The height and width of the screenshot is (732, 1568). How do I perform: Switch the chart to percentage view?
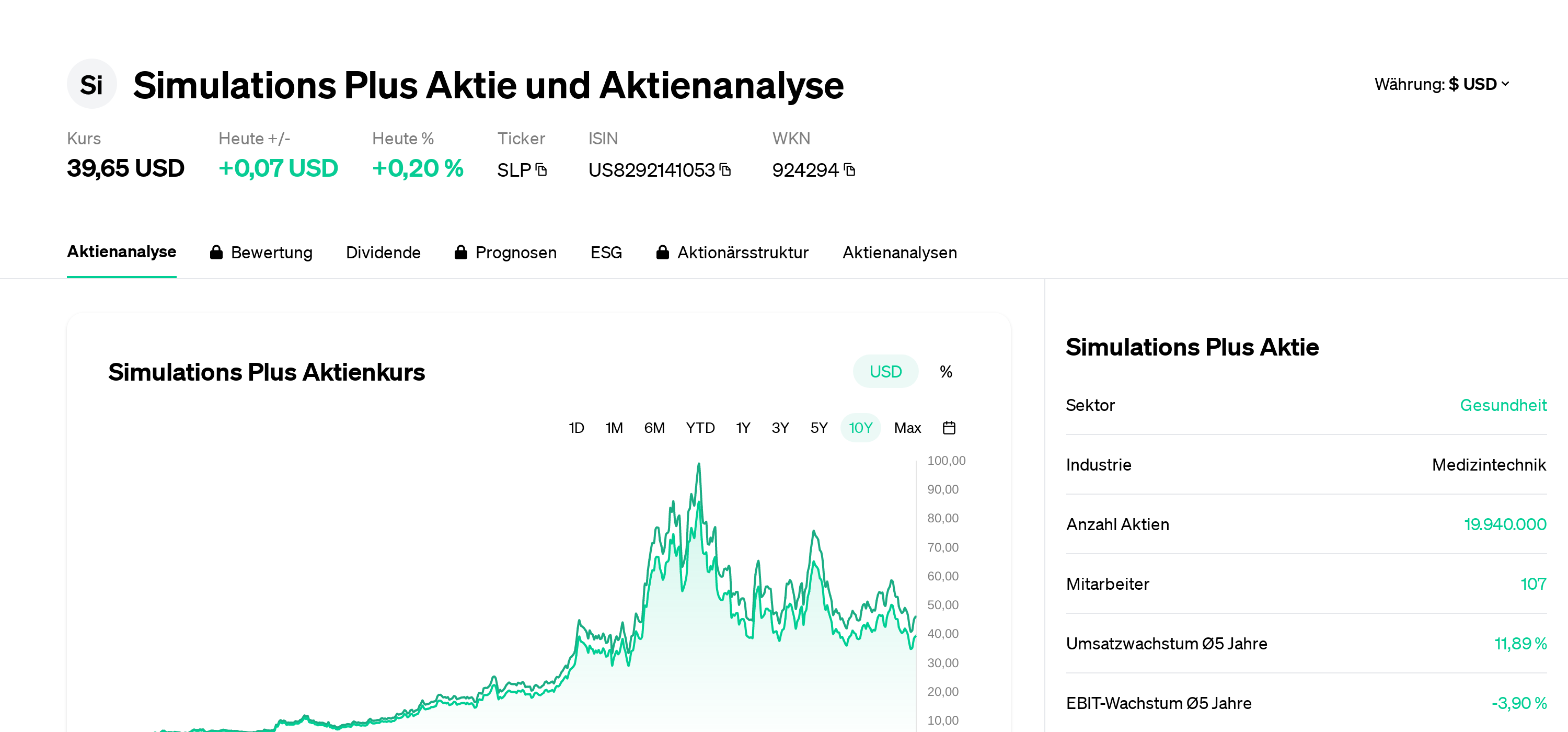[946, 371]
